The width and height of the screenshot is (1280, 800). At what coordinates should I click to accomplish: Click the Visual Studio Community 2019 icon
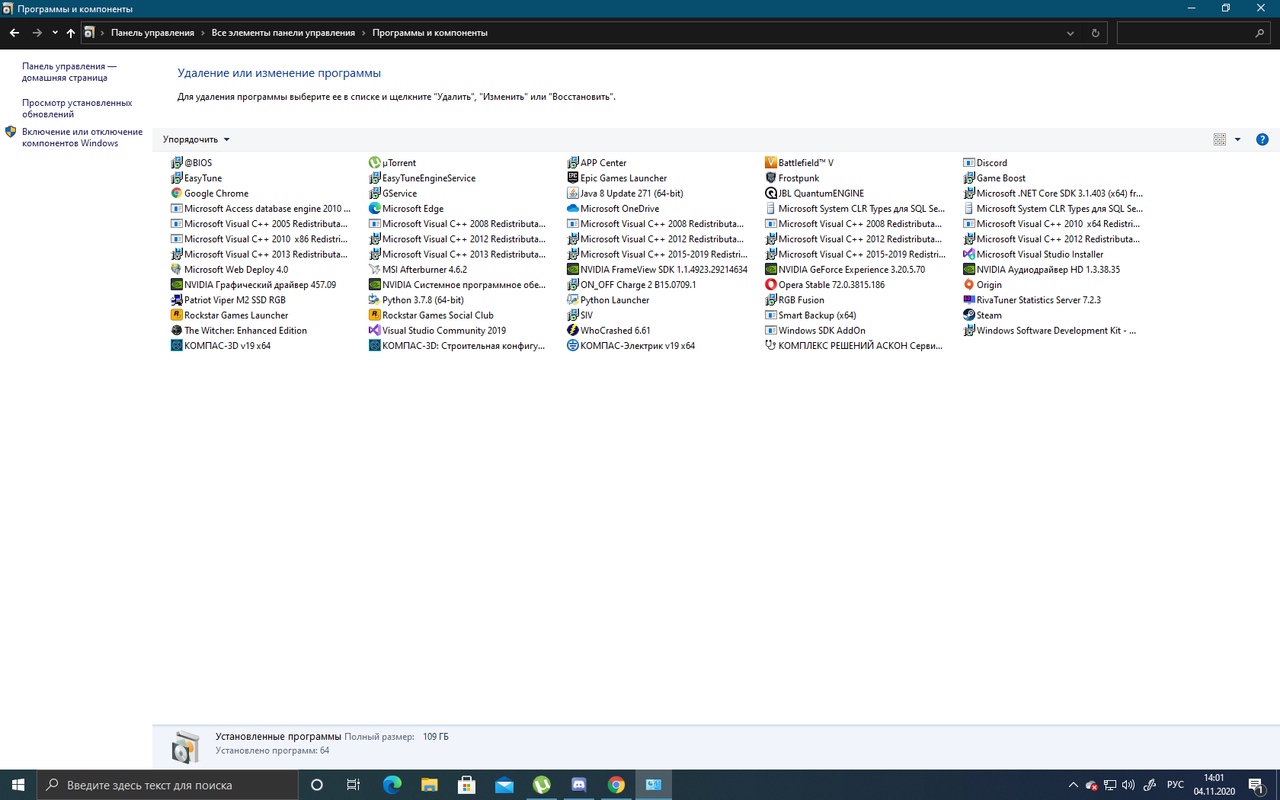click(375, 330)
